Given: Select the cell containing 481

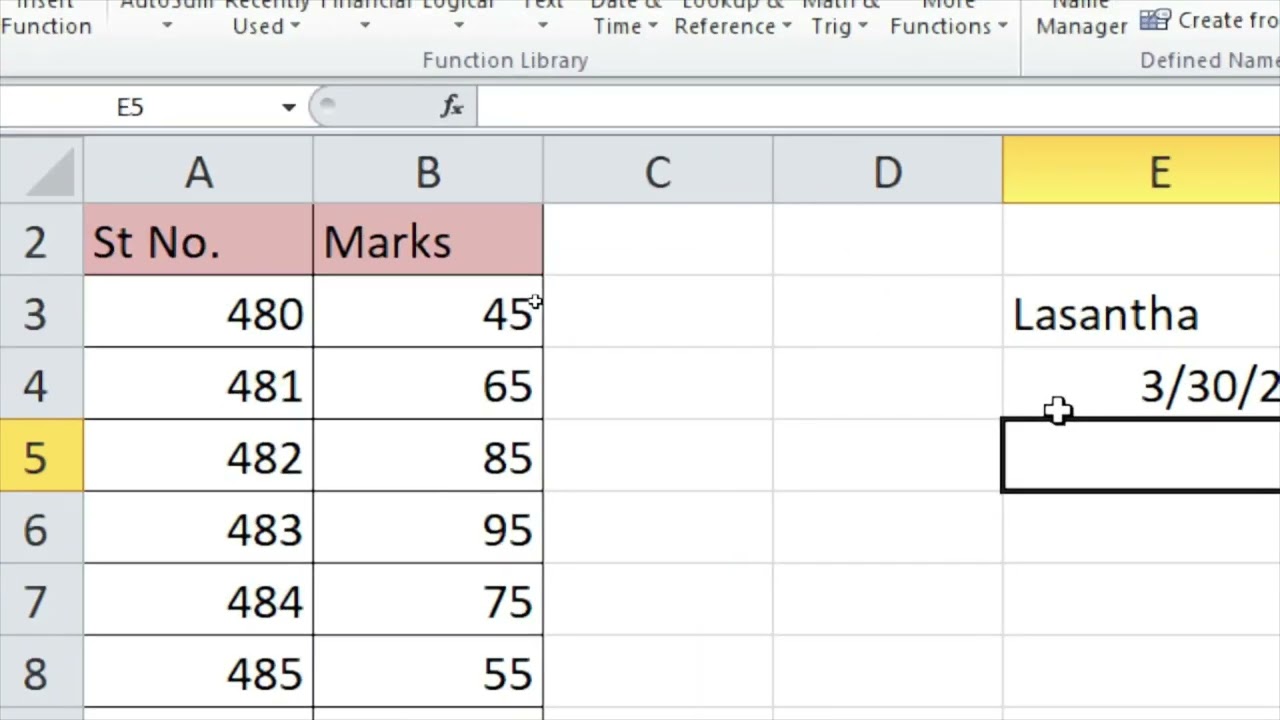Looking at the screenshot, I should pyautogui.click(x=198, y=384).
